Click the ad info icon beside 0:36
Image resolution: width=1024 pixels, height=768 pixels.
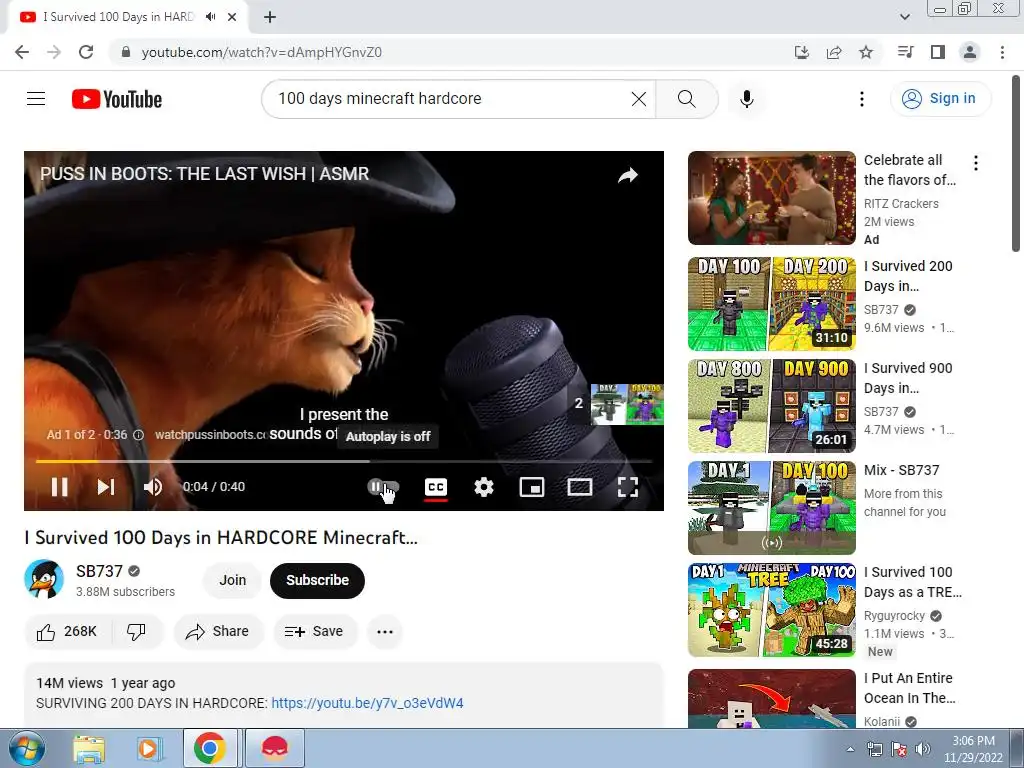[138, 435]
